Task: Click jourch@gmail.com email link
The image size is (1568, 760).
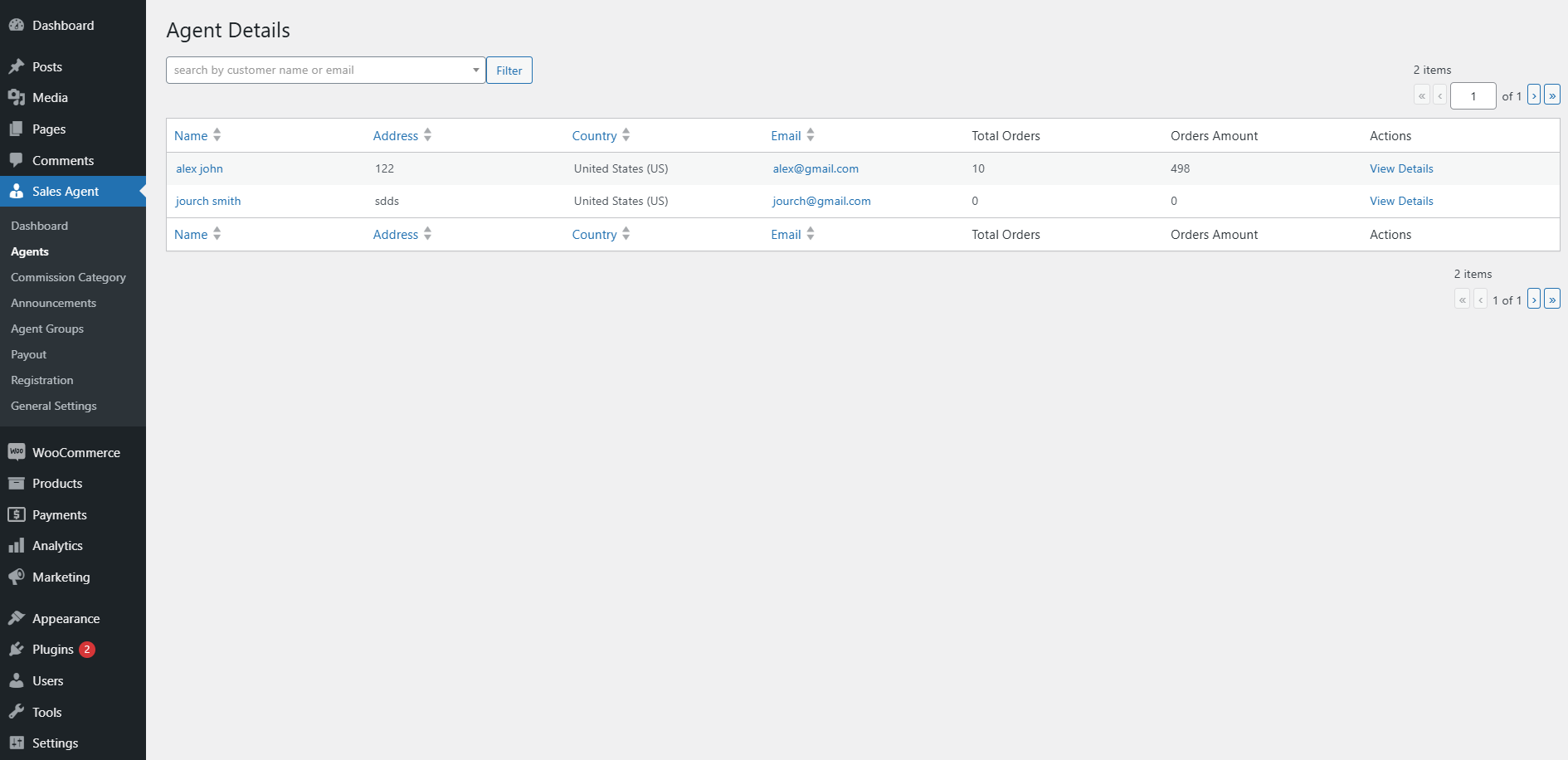Action: pyautogui.click(x=821, y=201)
